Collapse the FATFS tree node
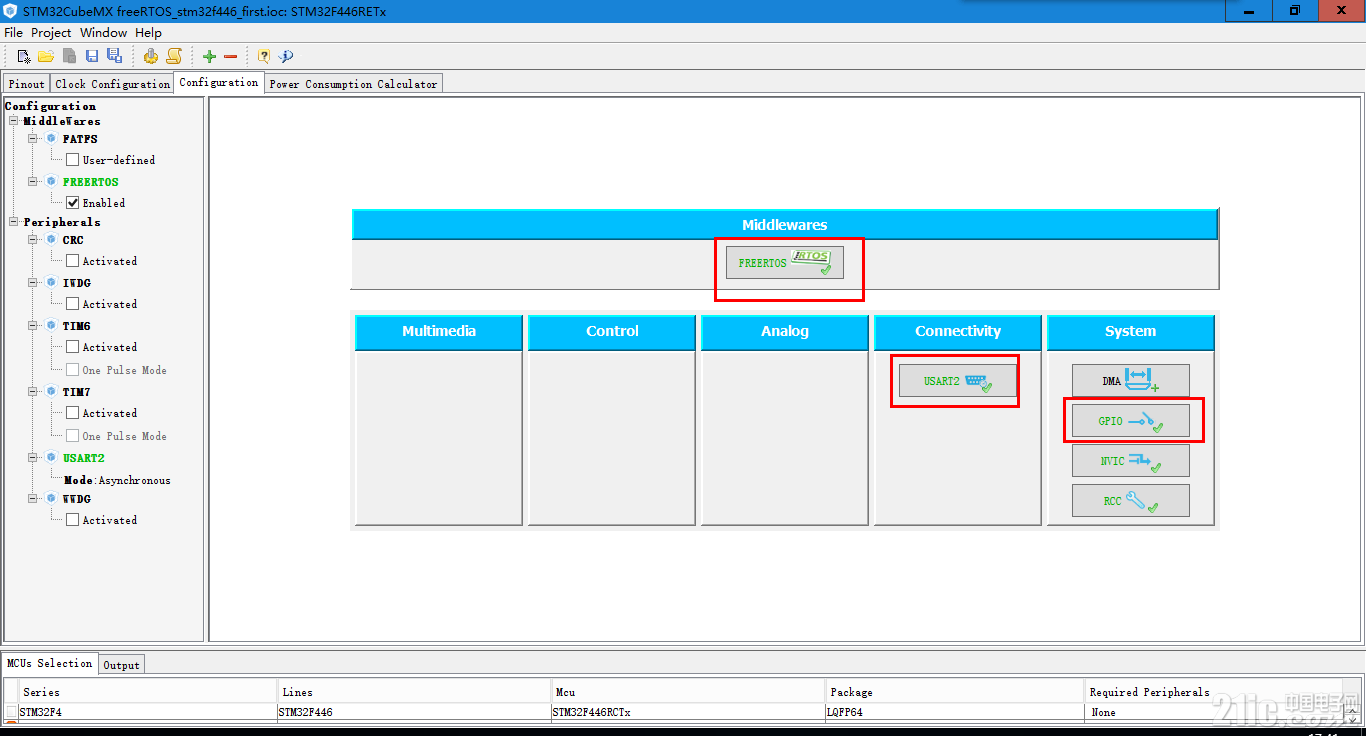Image resolution: width=1366 pixels, height=736 pixels. 33,139
